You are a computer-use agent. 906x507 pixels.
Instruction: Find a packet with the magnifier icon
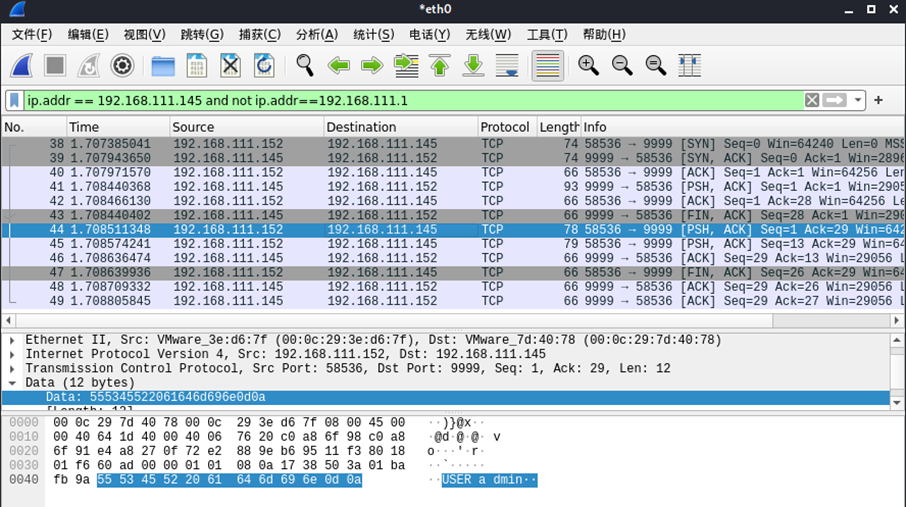[x=305, y=65]
